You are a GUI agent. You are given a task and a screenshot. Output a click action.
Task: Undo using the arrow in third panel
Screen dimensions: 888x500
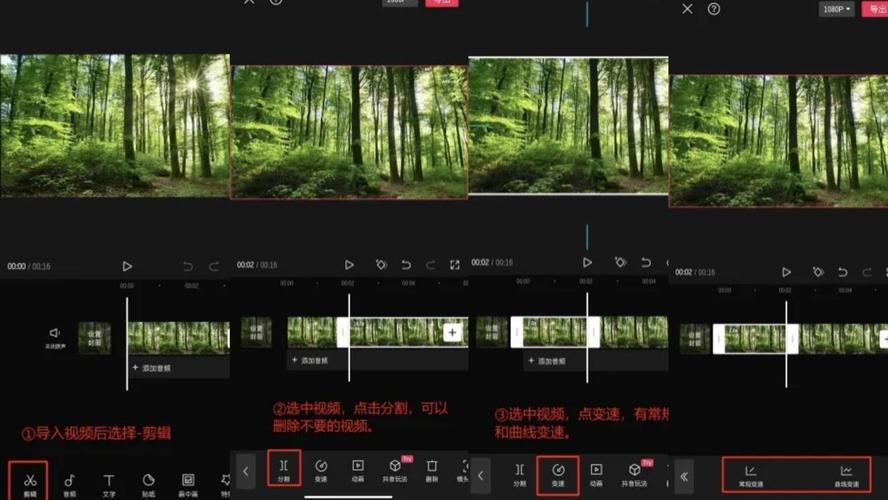(x=646, y=262)
